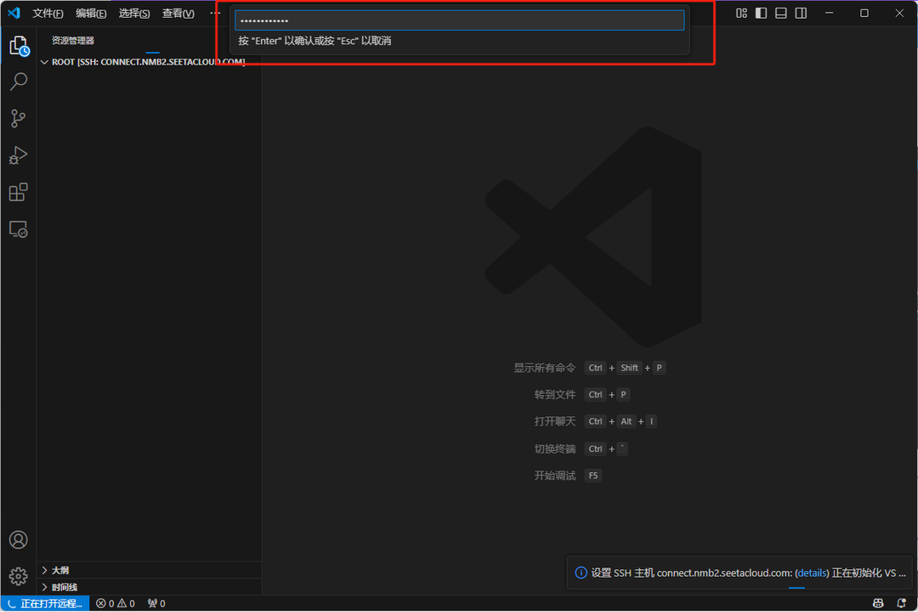
Task: Click the 切换终端 hint text
Action: (x=555, y=449)
